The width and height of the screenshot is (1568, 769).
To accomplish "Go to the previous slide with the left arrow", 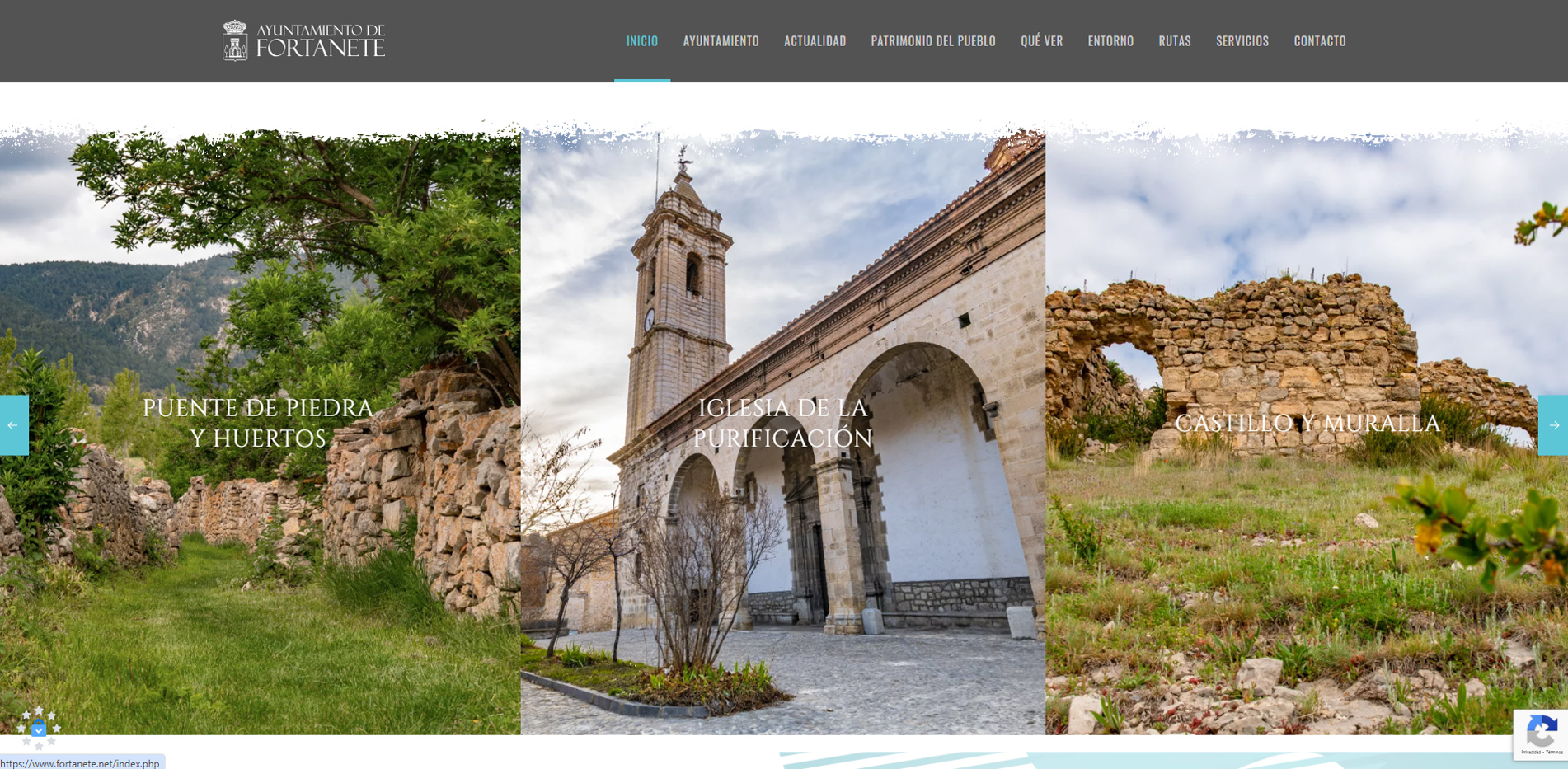I will [12, 425].
